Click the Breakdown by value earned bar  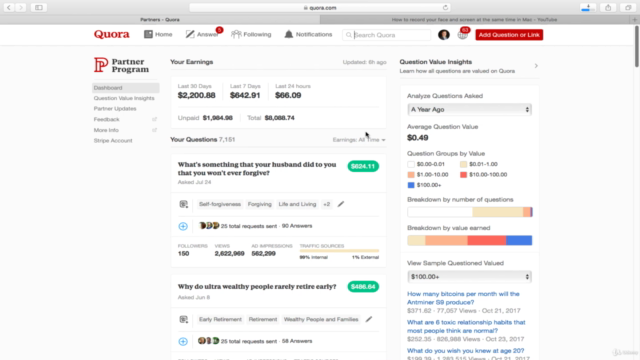470,240
